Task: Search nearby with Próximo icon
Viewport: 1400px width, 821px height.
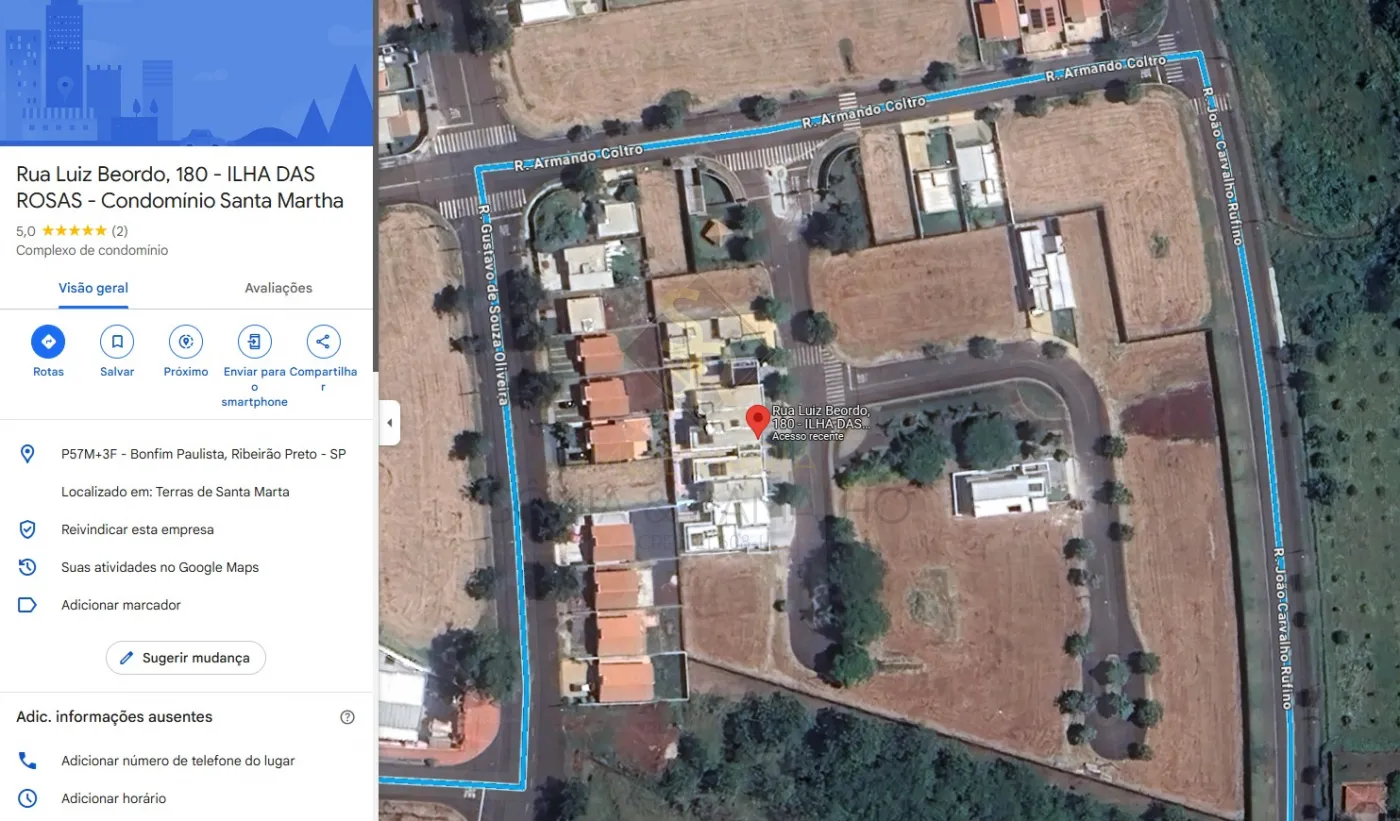Action: (x=186, y=342)
